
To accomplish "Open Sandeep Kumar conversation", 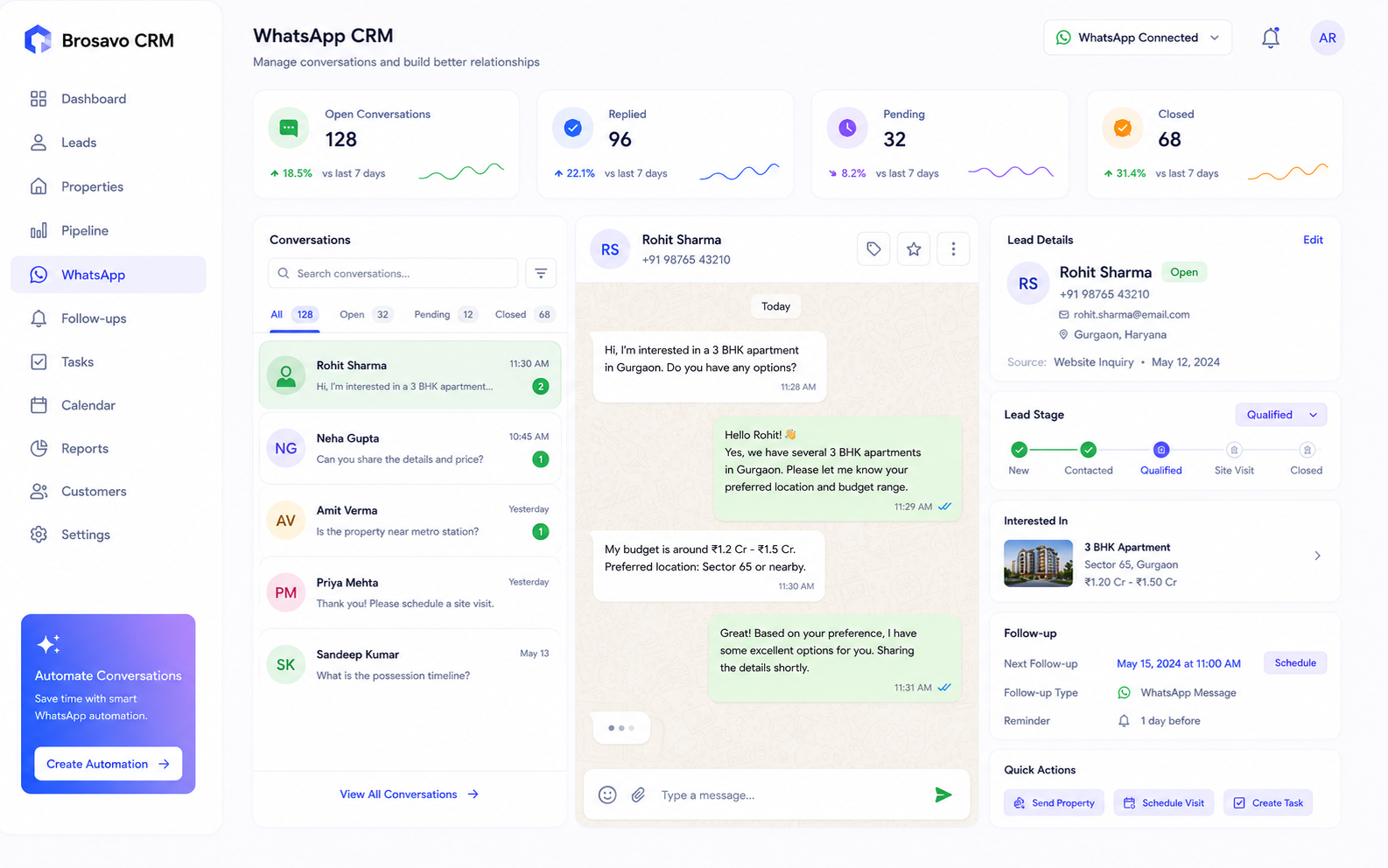I will pos(410,664).
